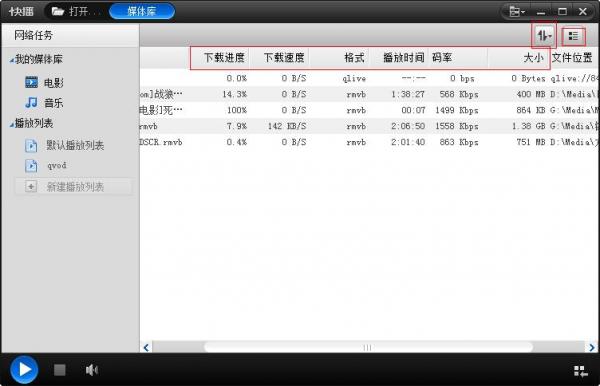Click 新建播放列表 to add a playlist
The height and width of the screenshot is (386, 600).
tap(74, 187)
